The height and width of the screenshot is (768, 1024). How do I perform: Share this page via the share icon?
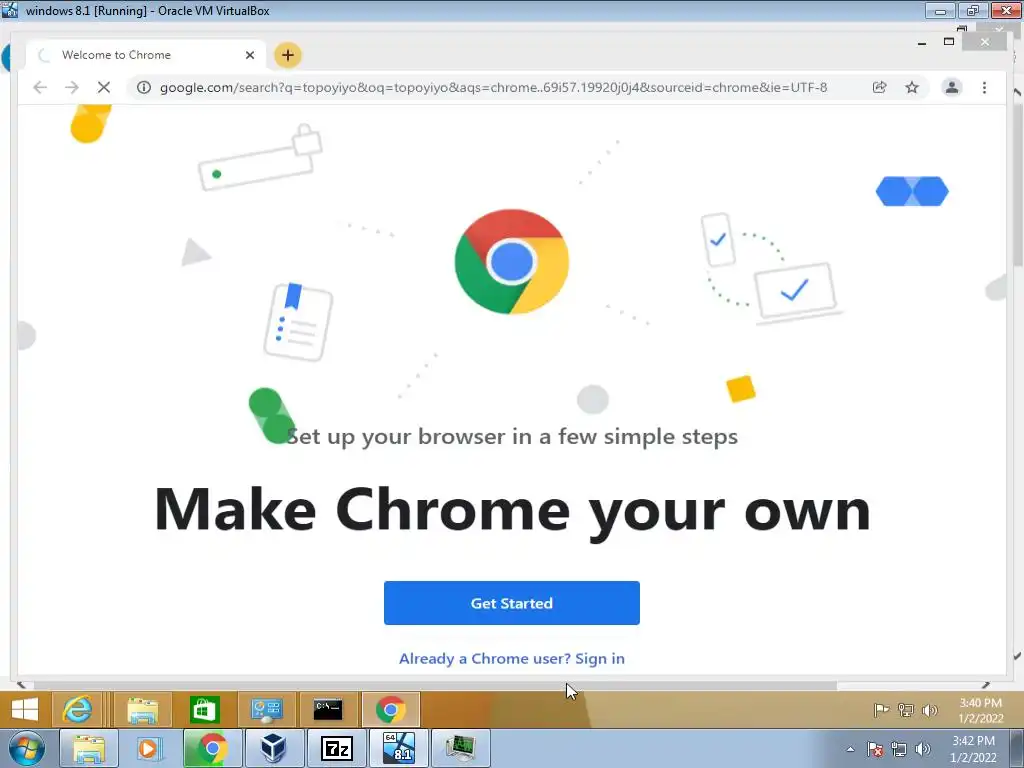(x=880, y=88)
